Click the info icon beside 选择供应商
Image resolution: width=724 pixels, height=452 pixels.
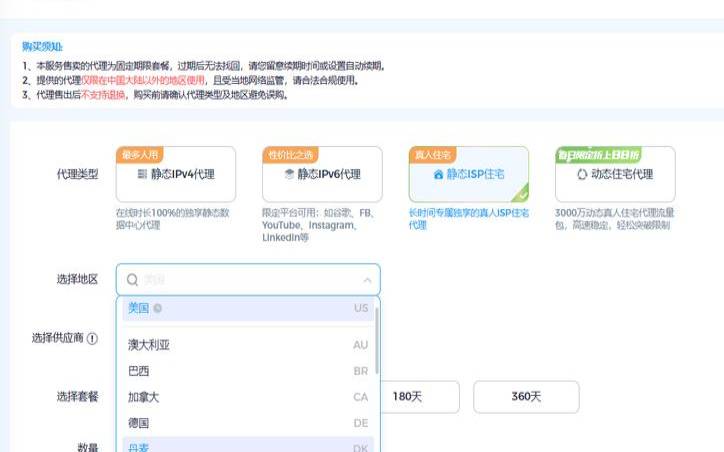[92, 339]
